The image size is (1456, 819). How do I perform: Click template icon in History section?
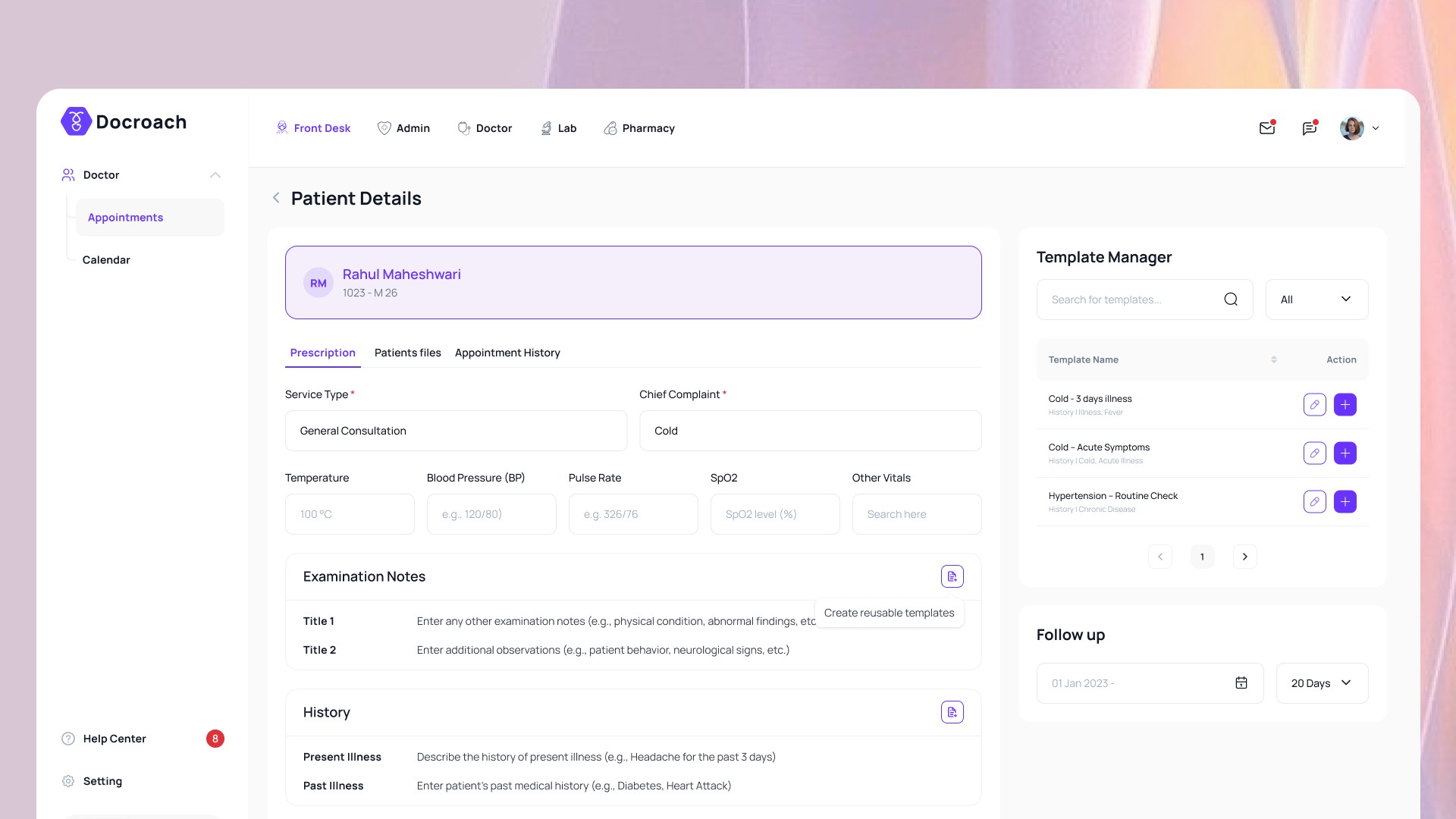(952, 712)
